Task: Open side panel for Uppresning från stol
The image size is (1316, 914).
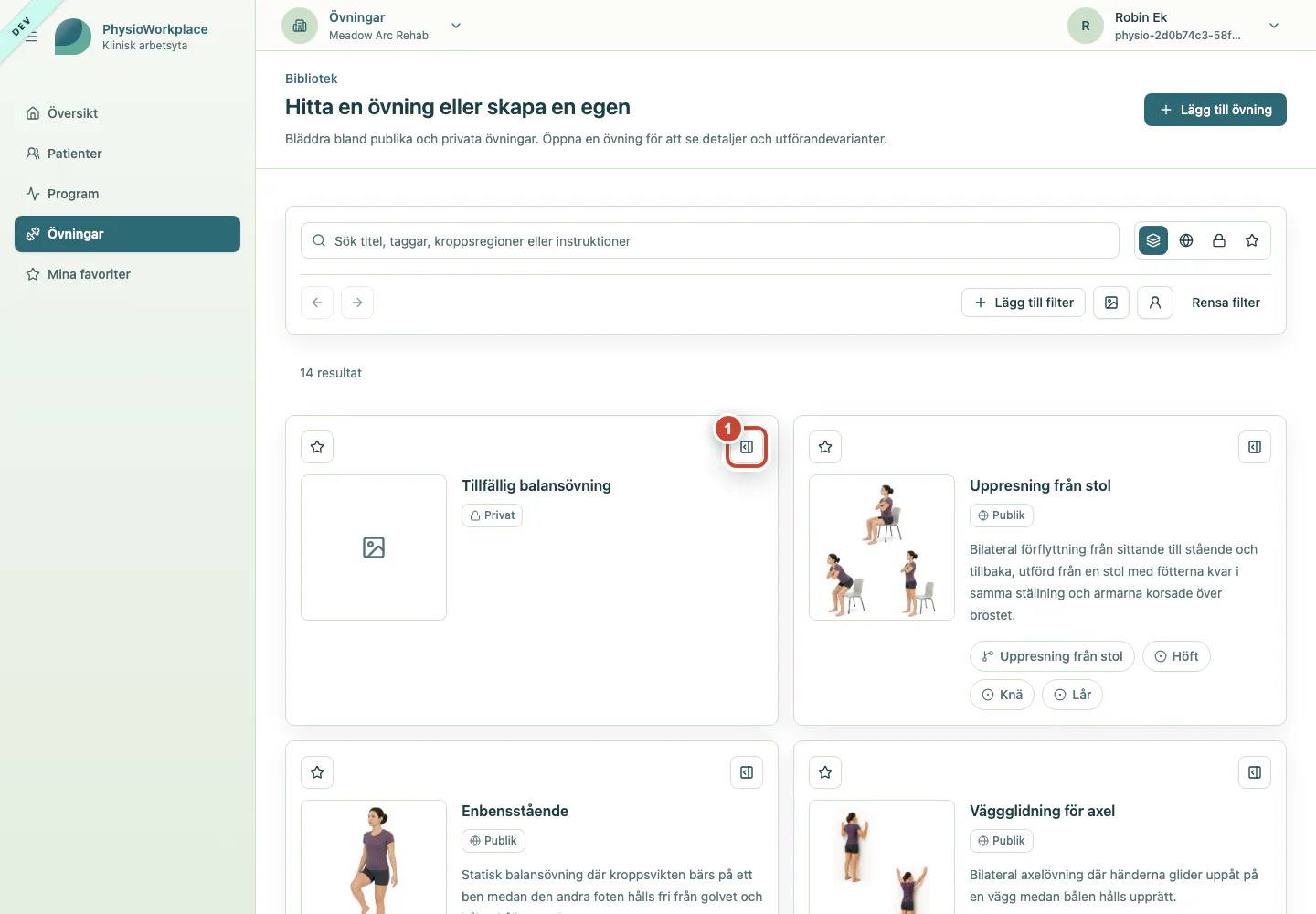Action: pos(1255,447)
